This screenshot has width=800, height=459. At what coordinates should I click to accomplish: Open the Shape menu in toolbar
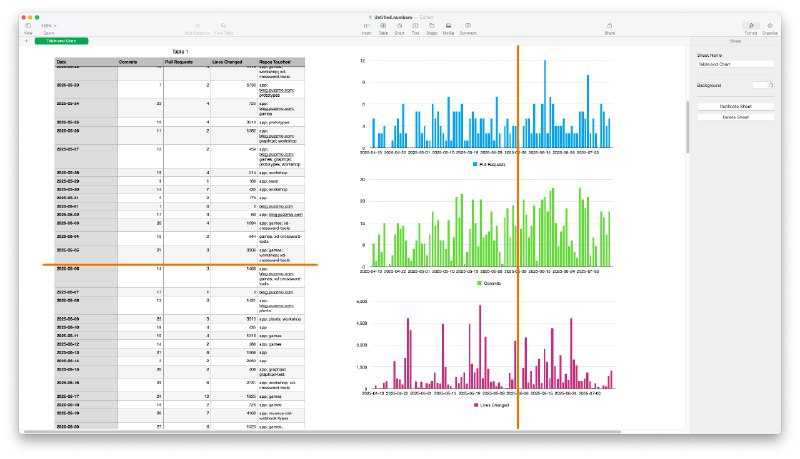click(x=432, y=25)
